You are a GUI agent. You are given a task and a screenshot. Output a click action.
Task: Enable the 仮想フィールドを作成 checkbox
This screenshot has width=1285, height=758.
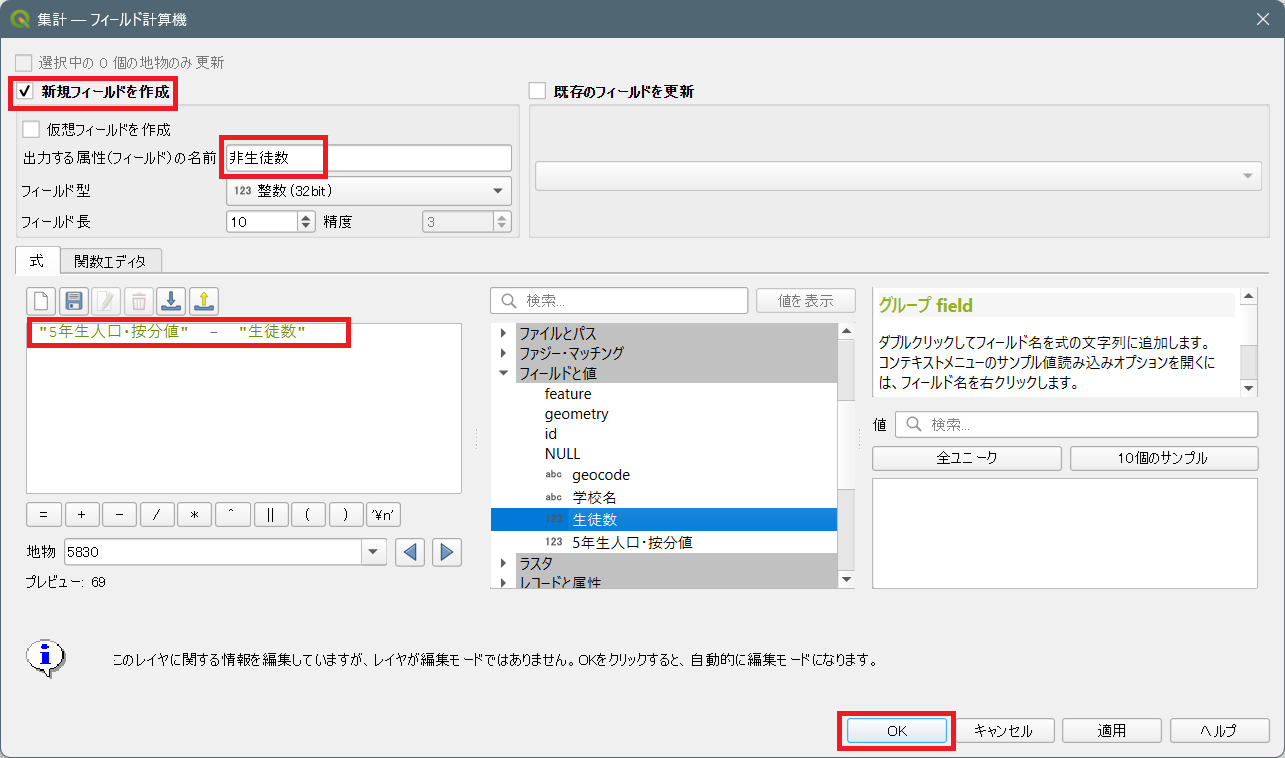point(32,129)
